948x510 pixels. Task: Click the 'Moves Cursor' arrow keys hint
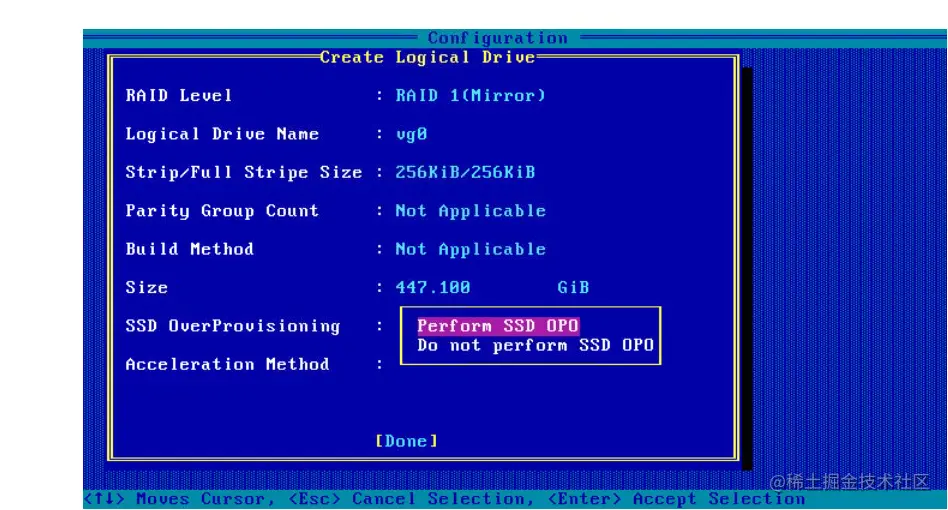(x=179, y=499)
